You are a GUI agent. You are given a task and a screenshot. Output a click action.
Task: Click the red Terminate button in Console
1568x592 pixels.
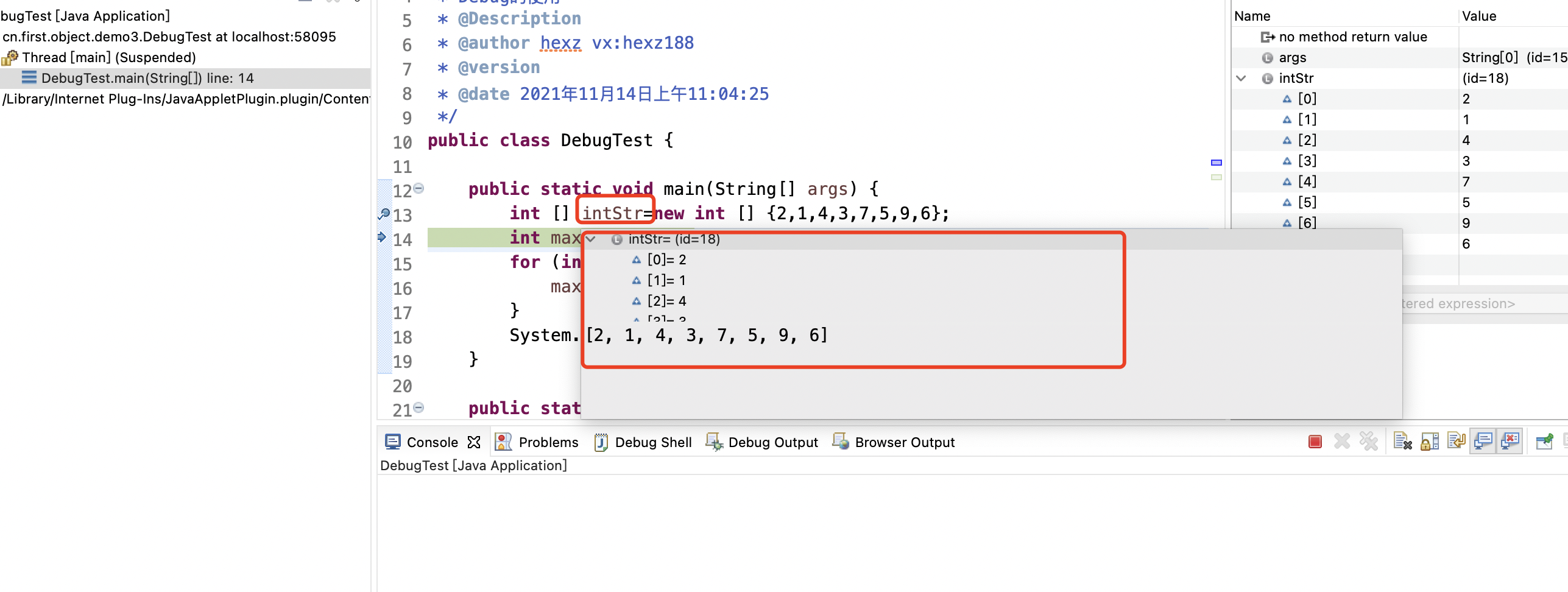[1315, 442]
